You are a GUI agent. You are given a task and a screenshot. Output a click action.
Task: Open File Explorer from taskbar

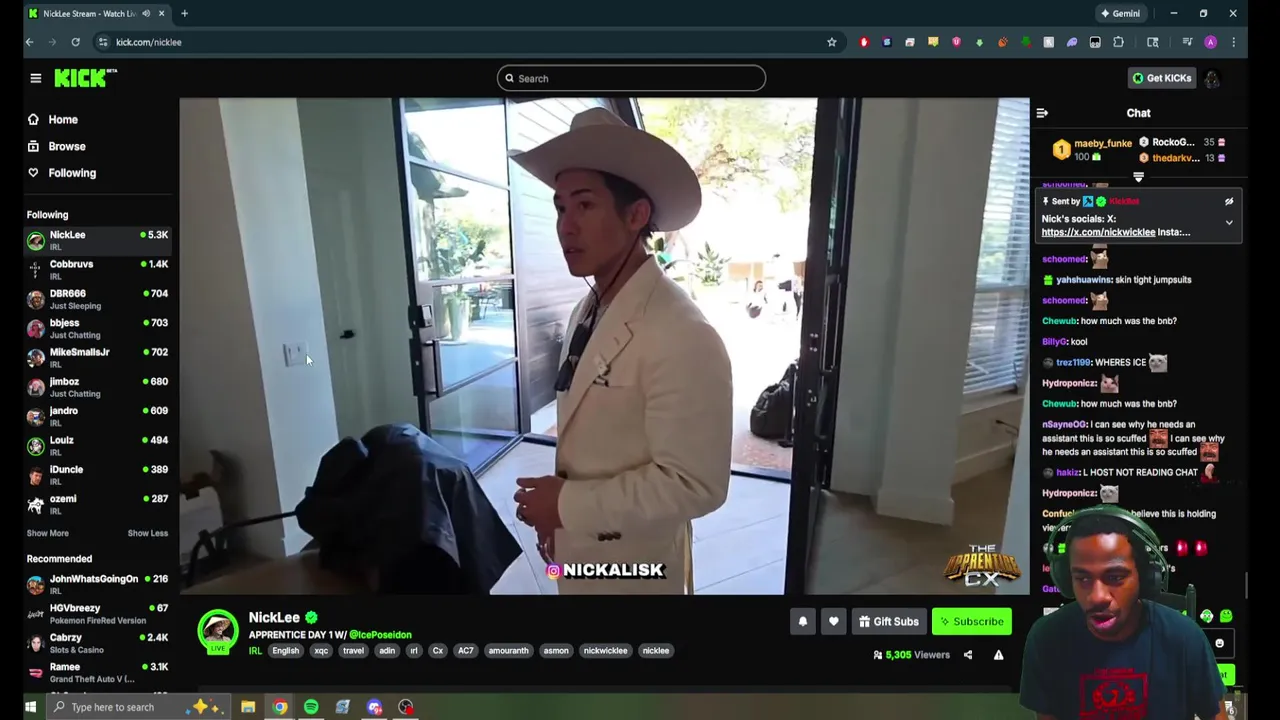[248, 707]
